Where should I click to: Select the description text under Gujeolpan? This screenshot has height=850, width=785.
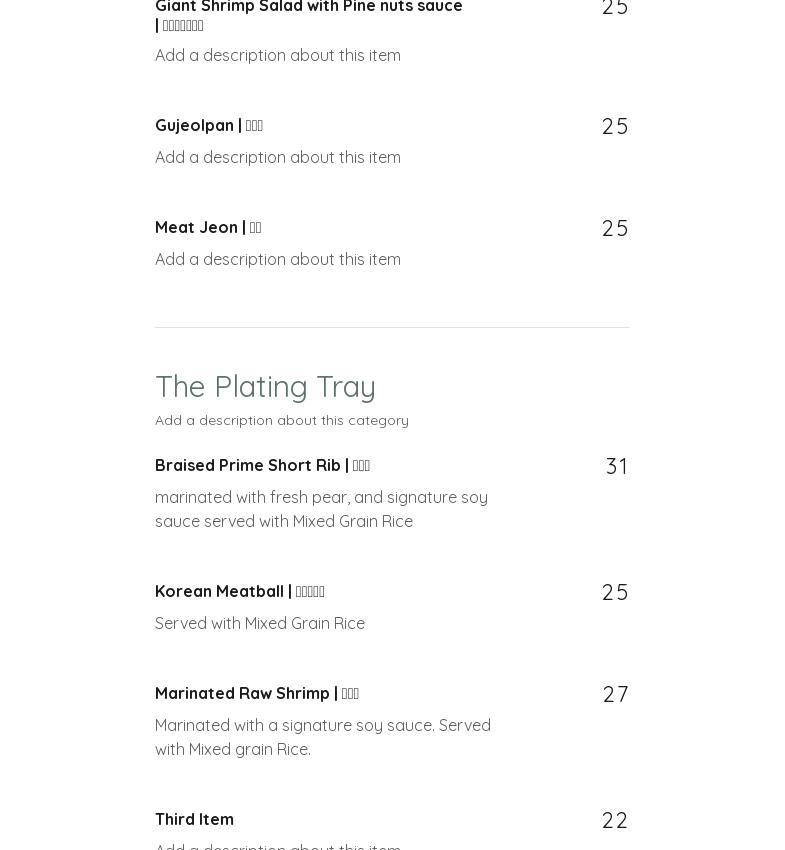(x=277, y=157)
